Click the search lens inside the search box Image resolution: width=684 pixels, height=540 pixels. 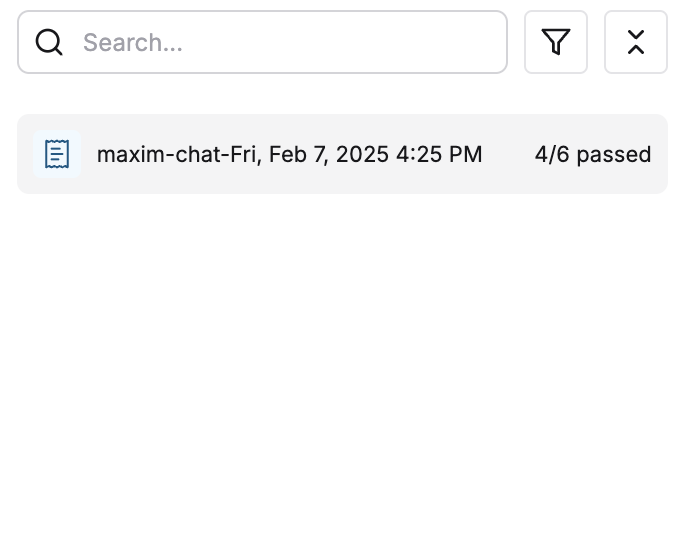49,42
